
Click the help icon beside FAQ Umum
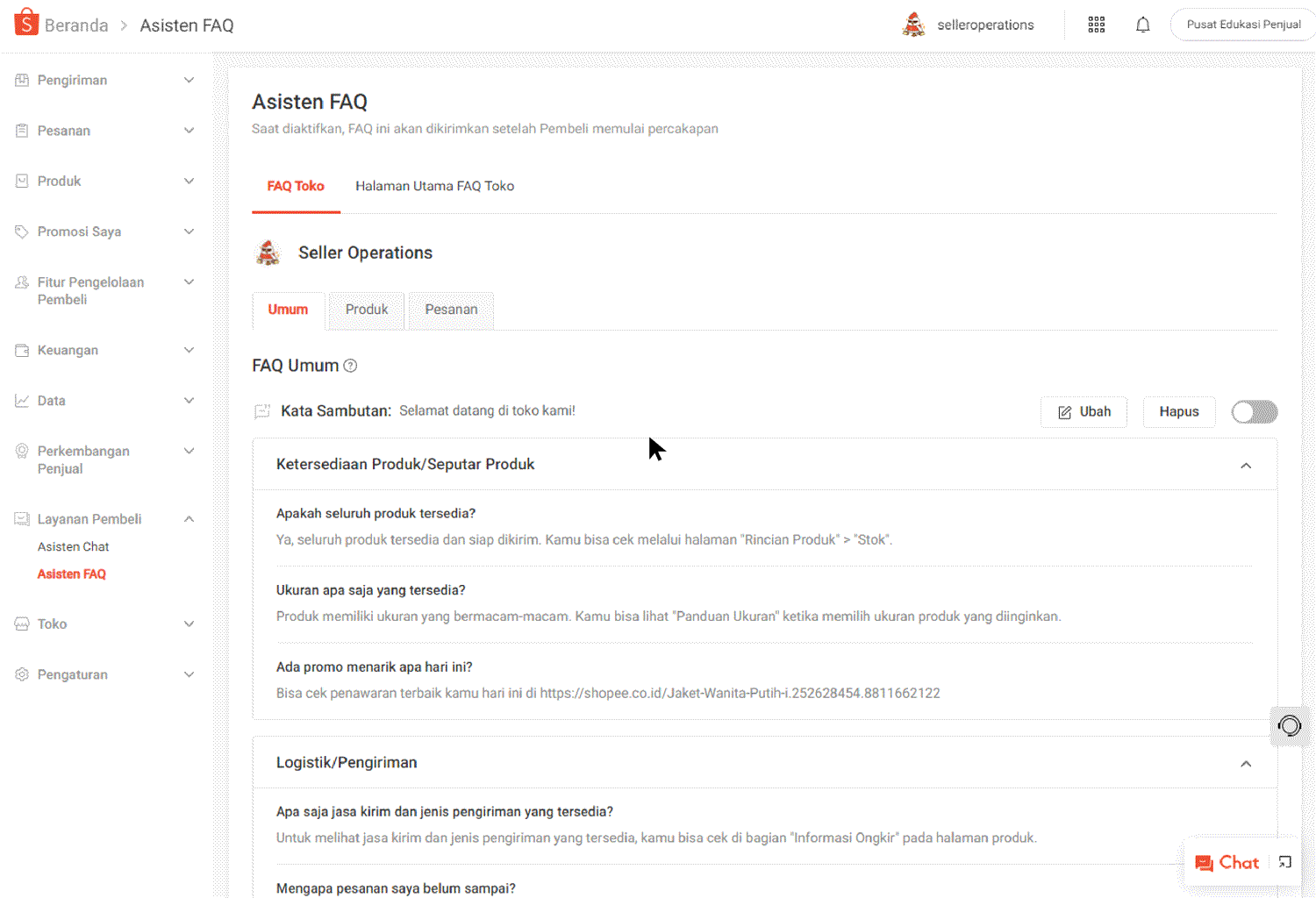coord(350,366)
